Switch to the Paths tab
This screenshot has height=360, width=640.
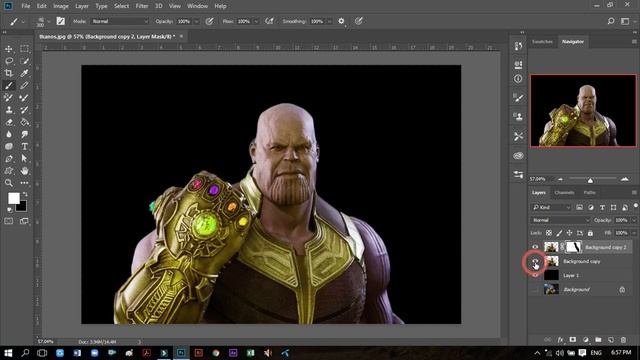point(589,193)
